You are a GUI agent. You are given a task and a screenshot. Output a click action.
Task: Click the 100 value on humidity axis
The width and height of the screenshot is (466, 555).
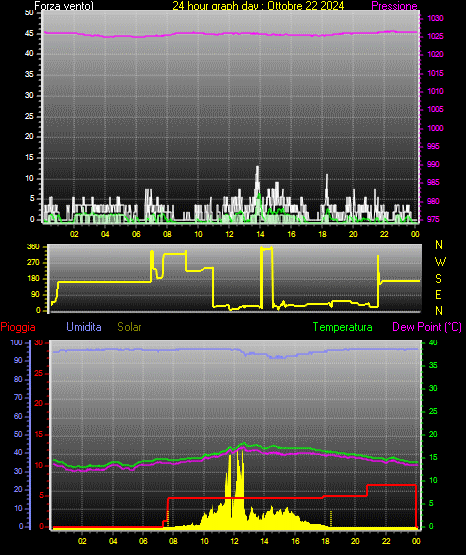(16, 342)
